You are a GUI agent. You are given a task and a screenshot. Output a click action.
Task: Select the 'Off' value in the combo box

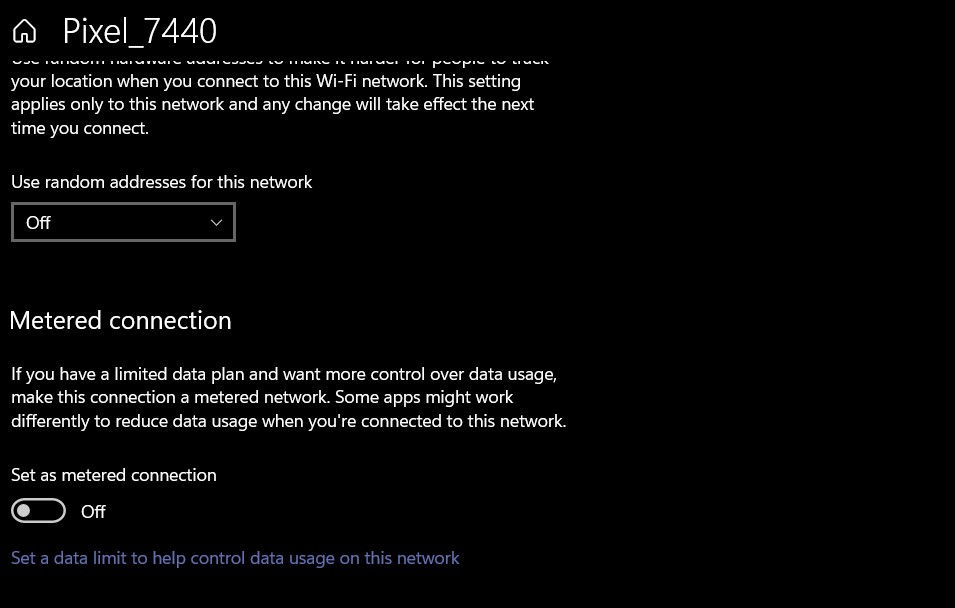tap(39, 222)
